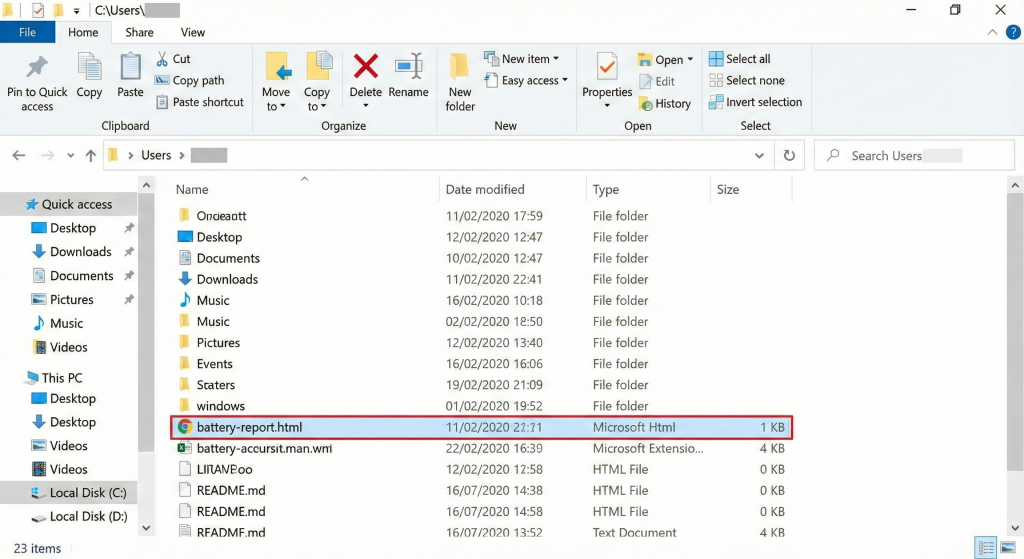Screen dimensions: 1024x559
Task: Click Invert selection button
Action: [755, 102]
